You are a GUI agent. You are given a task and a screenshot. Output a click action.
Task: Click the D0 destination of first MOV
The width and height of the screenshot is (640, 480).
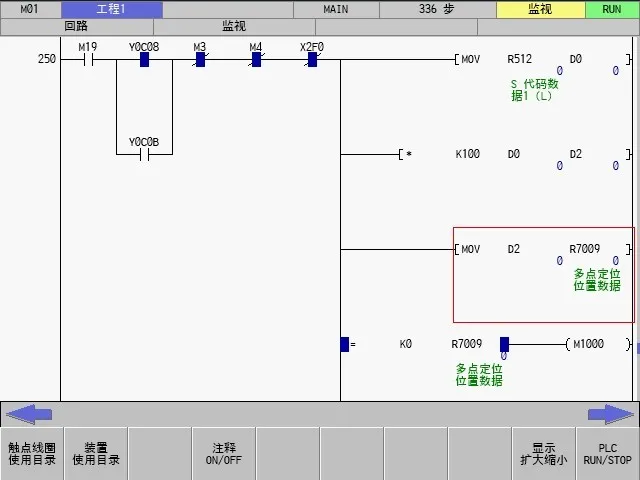(x=576, y=60)
